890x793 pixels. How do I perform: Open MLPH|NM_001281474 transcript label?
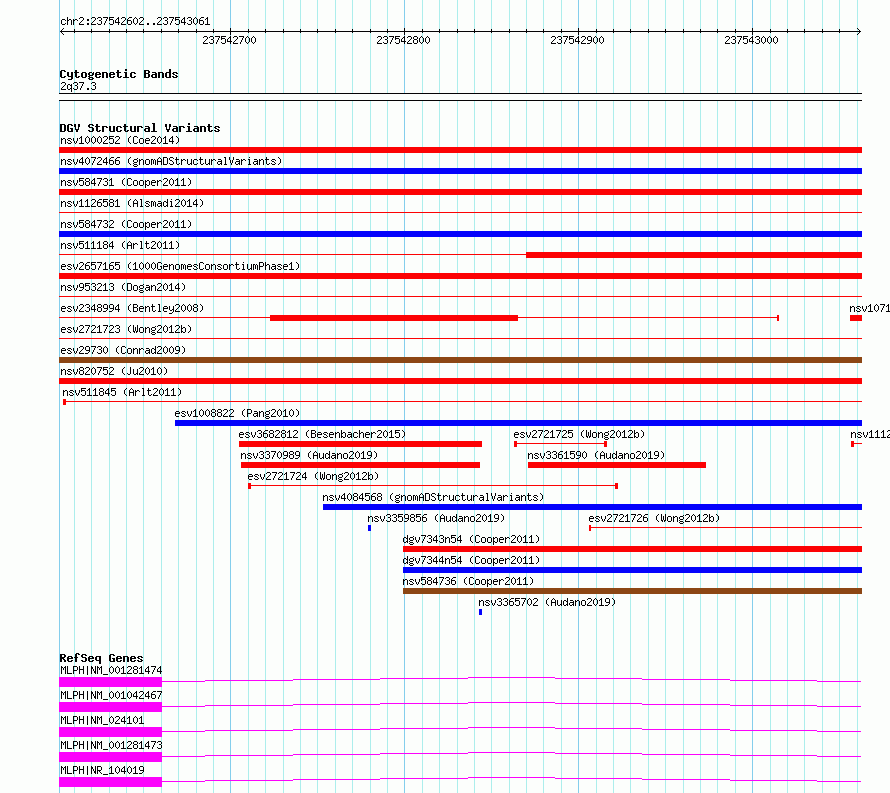coord(111,670)
